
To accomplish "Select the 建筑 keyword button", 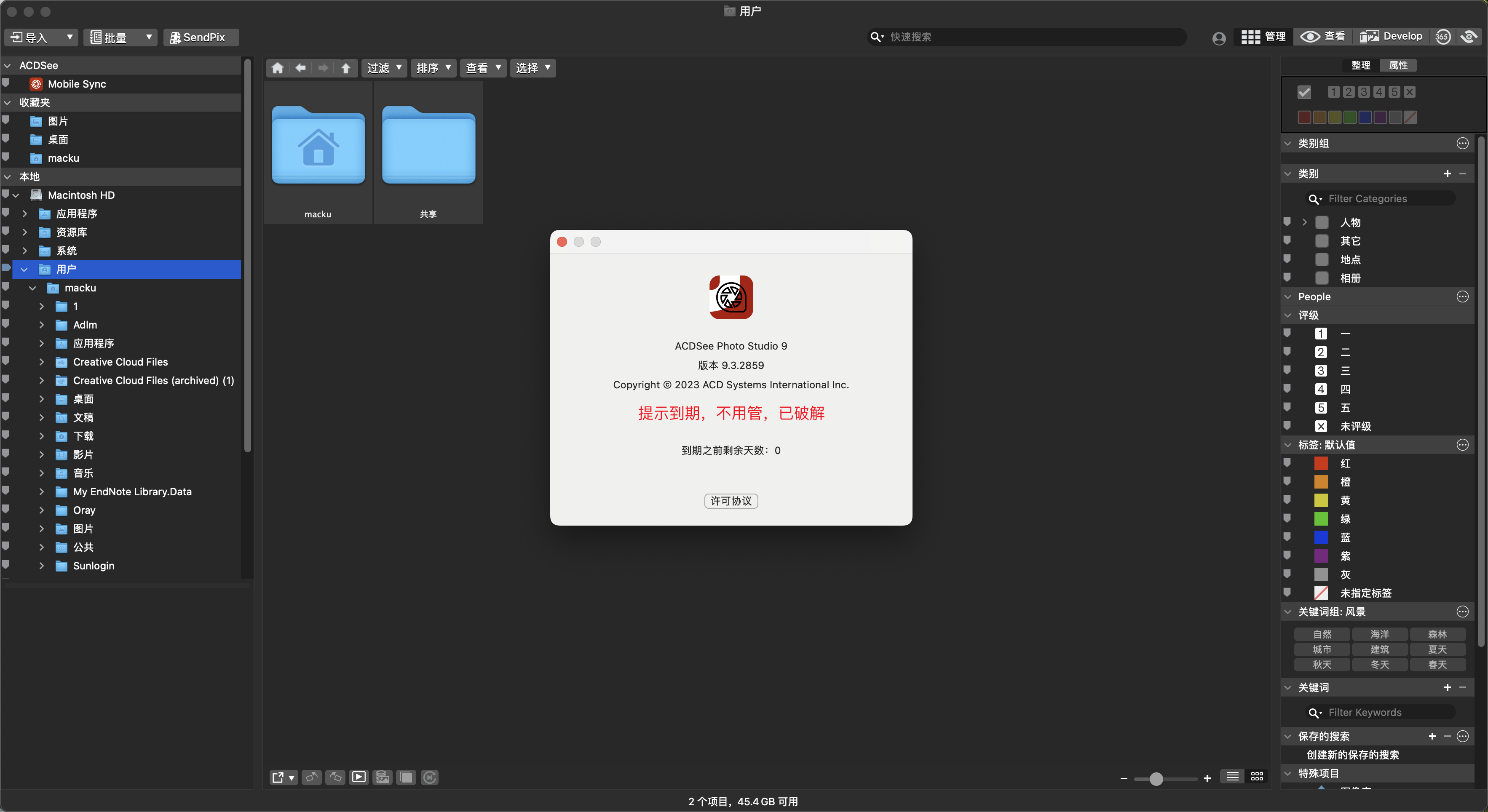I will (x=1379, y=650).
